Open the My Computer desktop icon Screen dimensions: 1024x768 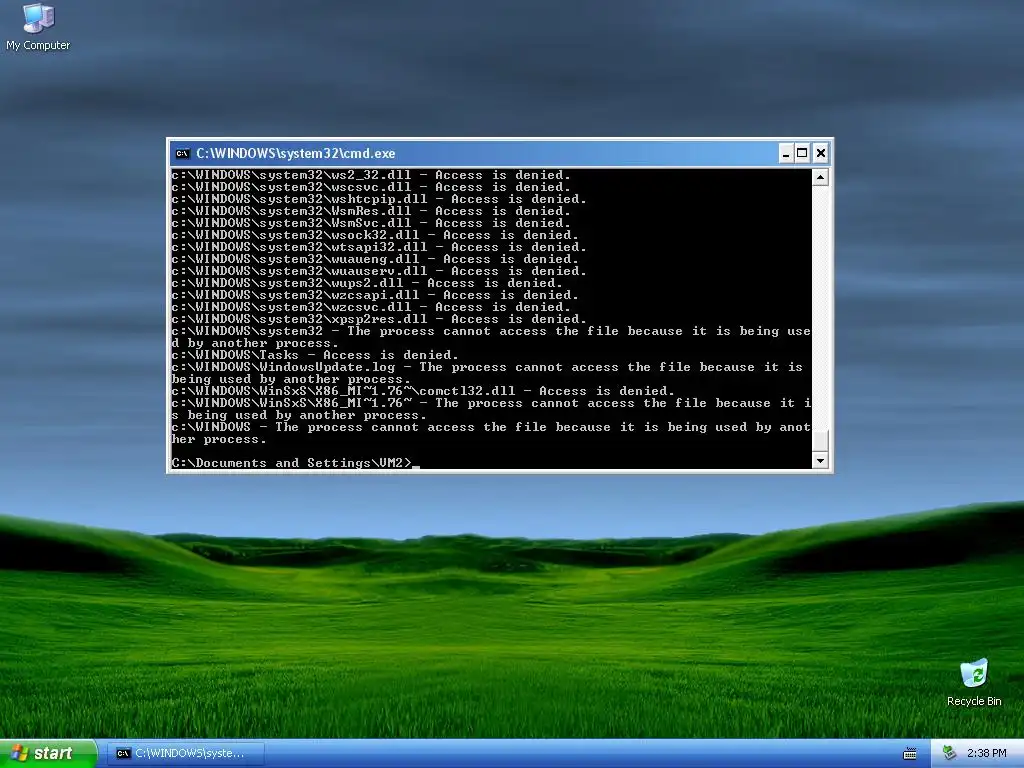[x=38, y=27]
